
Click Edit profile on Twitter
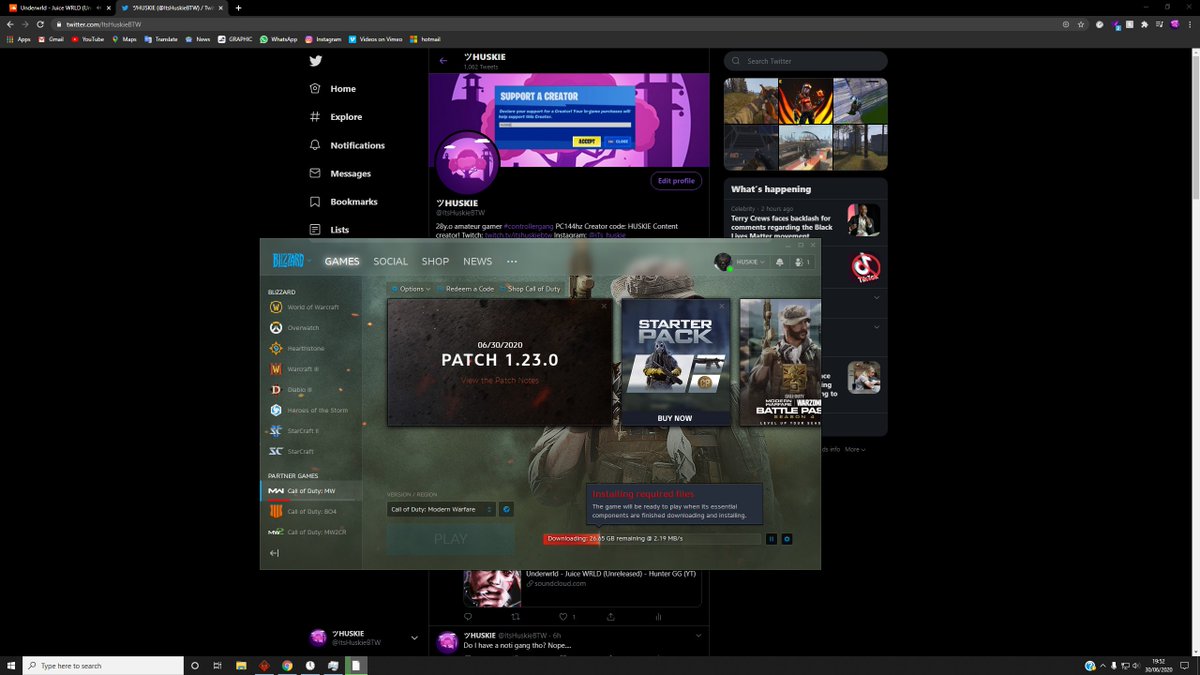pos(676,181)
